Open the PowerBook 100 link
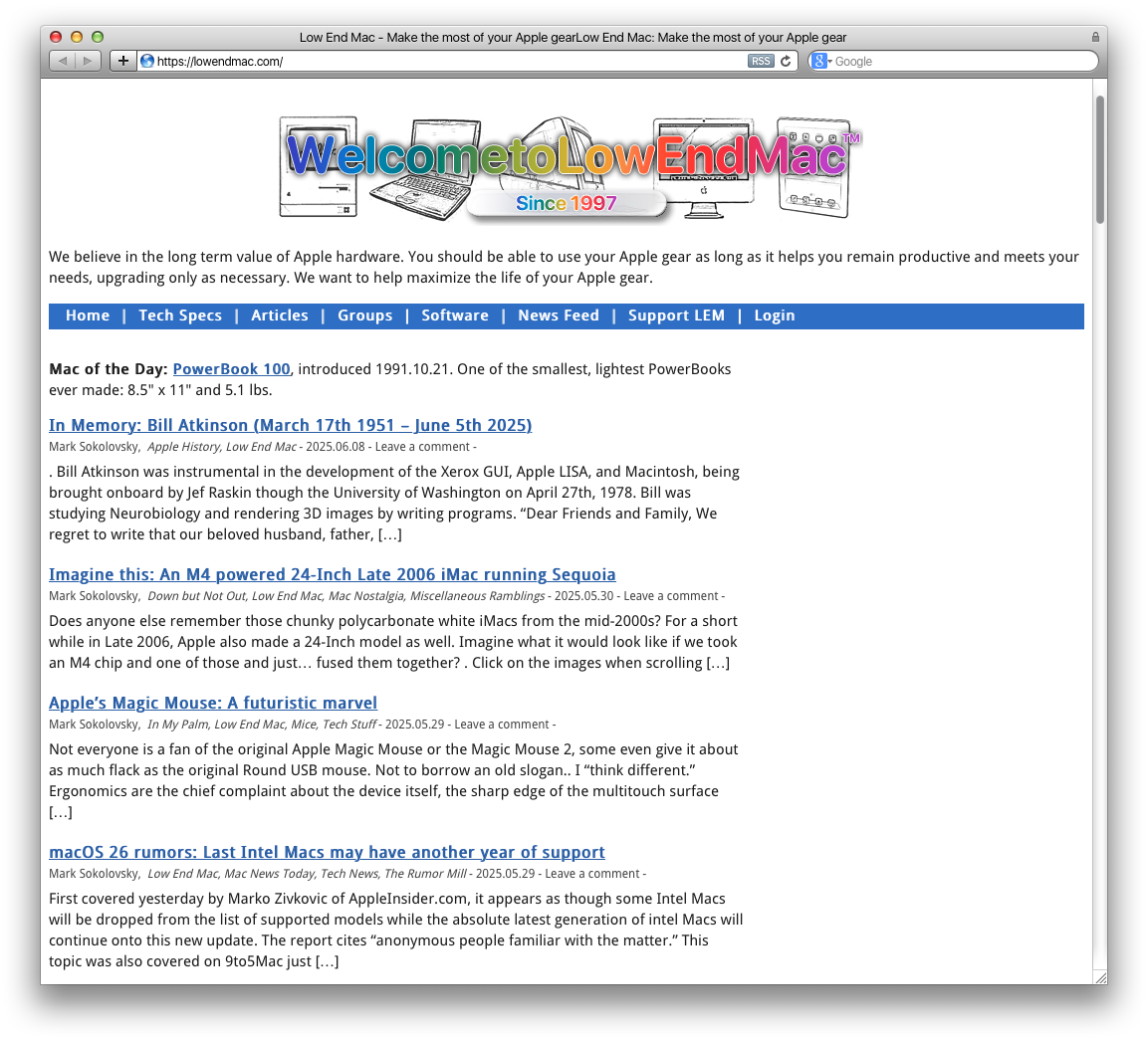Image resolution: width=1148 pixels, height=1040 pixels. coord(231,368)
